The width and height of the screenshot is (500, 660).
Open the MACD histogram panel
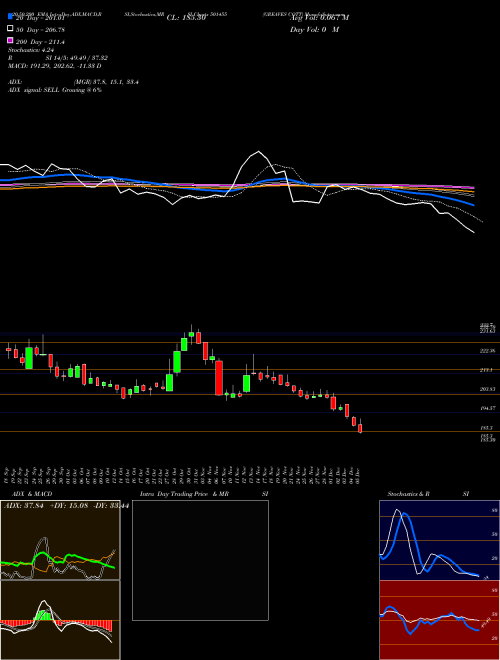[60, 620]
